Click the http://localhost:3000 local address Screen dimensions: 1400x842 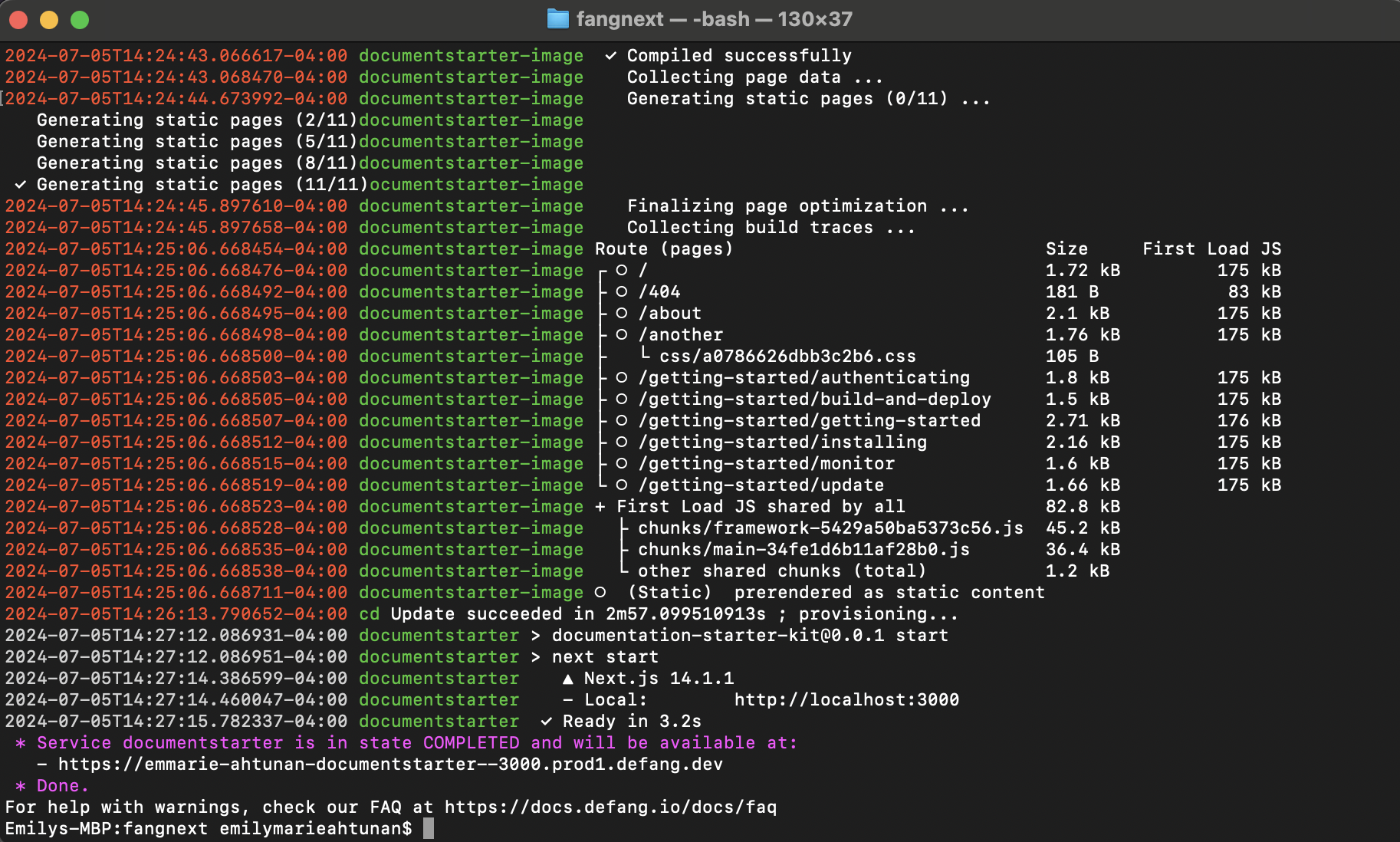point(846,699)
